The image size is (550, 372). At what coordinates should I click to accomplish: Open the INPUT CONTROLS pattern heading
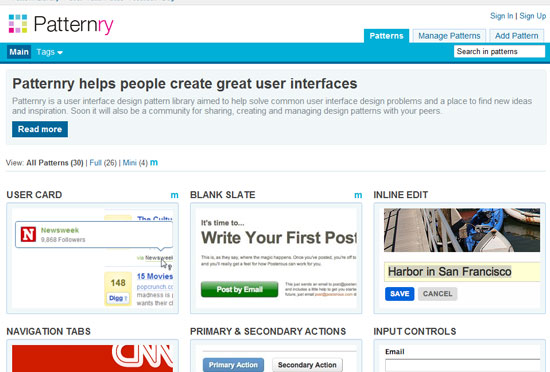tap(415, 331)
